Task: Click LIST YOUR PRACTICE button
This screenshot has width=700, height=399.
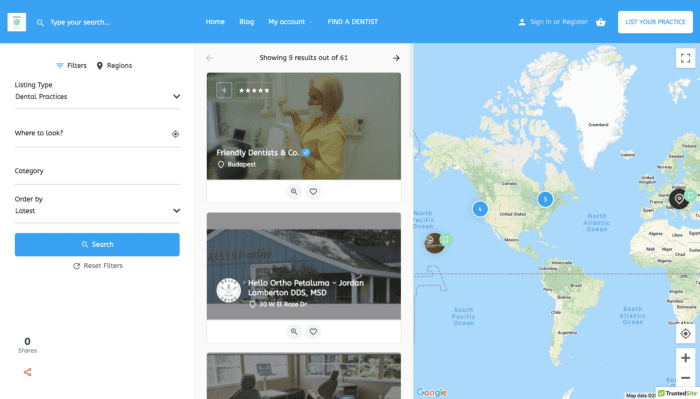Action: coord(655,22)
